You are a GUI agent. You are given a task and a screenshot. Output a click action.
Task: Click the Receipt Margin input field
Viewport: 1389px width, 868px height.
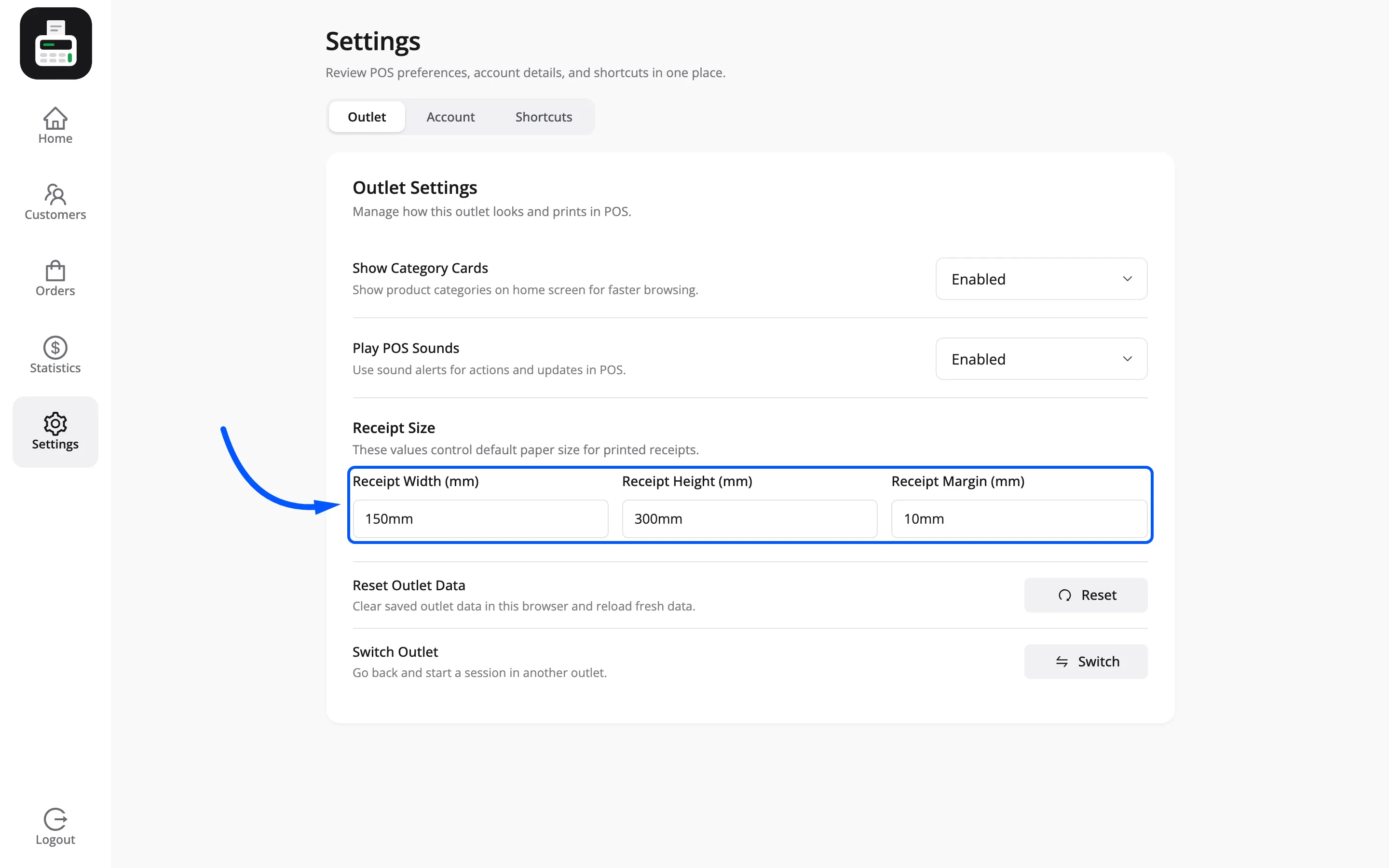point(1019,518)
